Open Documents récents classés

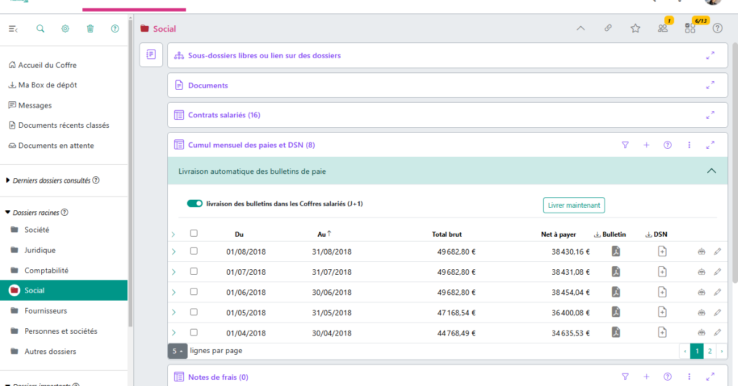59,125
